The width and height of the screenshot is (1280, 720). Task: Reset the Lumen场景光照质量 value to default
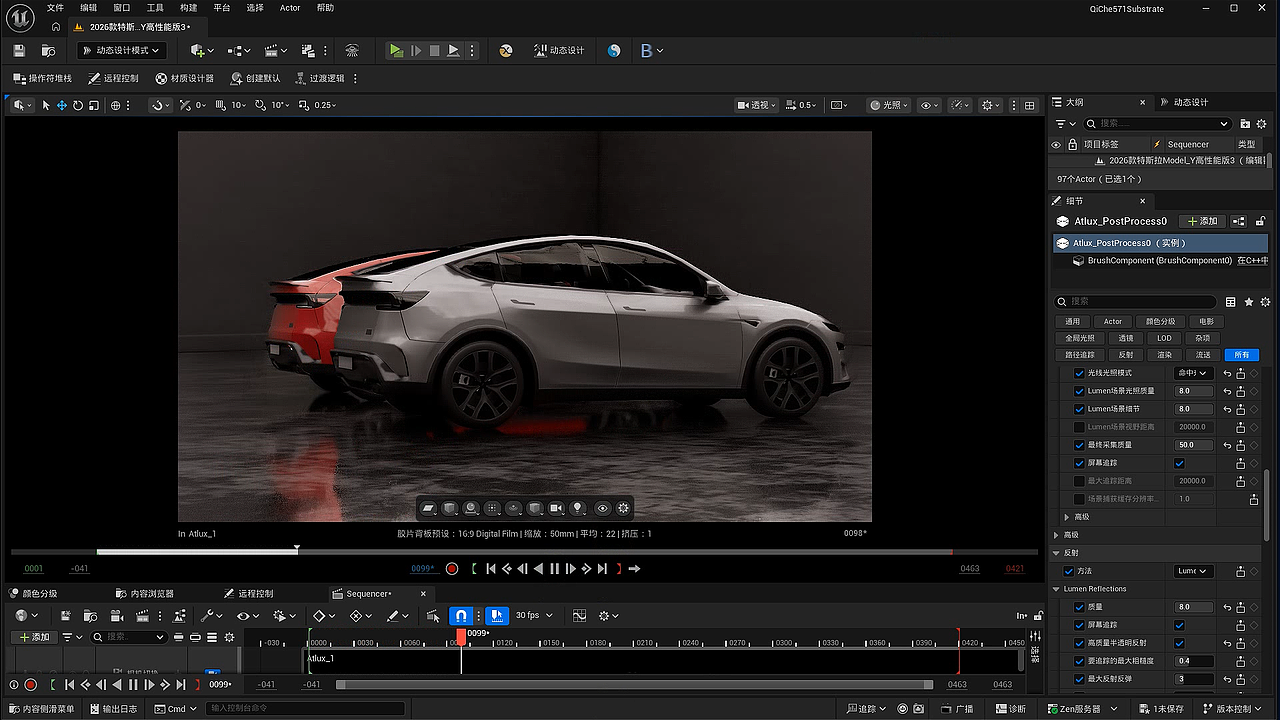[x=1226, y=391]
